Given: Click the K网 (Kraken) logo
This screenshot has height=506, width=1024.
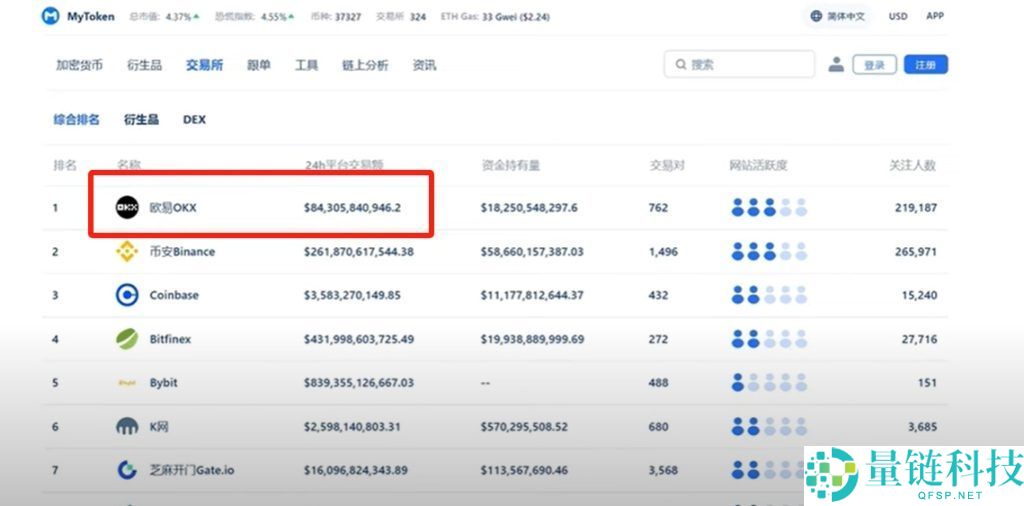Looking at the screenshot, I should point(127,426).
